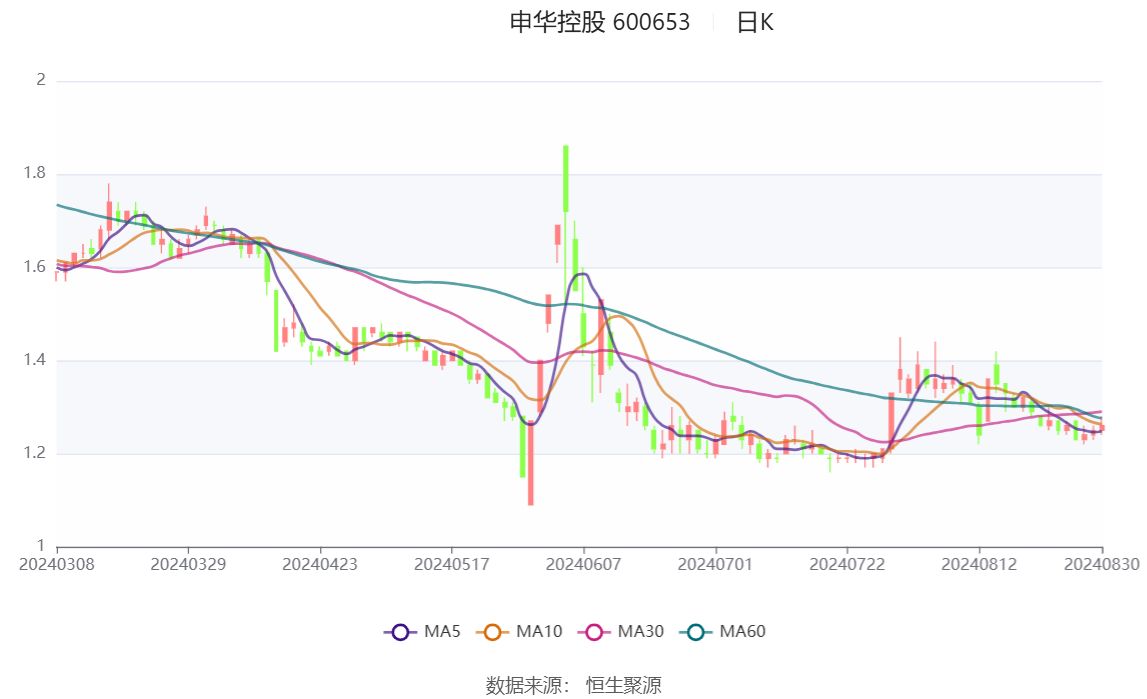The width and height of the screenshot is (1147, 699).
Task: Click x-axis date label 20240423
Action: [320, 564]
